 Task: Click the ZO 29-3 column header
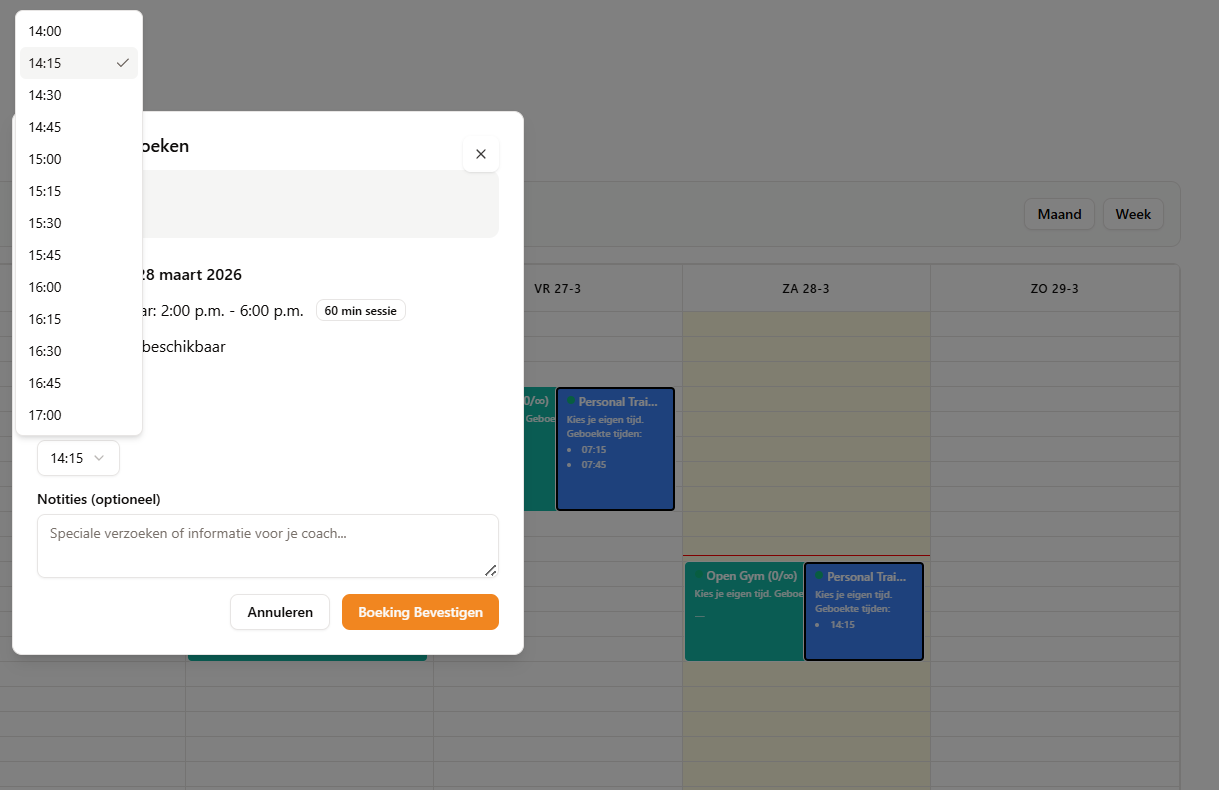(1054, 288)
